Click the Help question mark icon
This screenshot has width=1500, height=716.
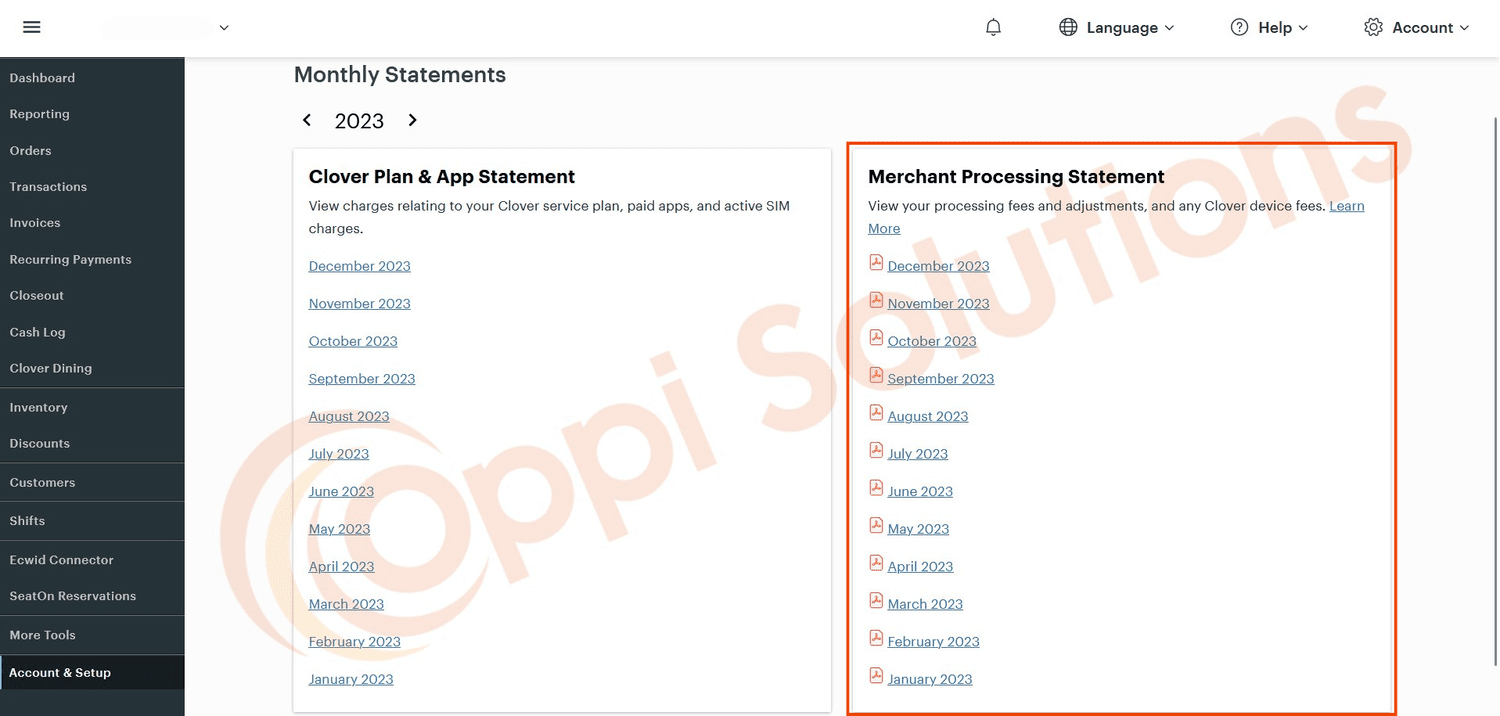click(x=1240, y=27)
